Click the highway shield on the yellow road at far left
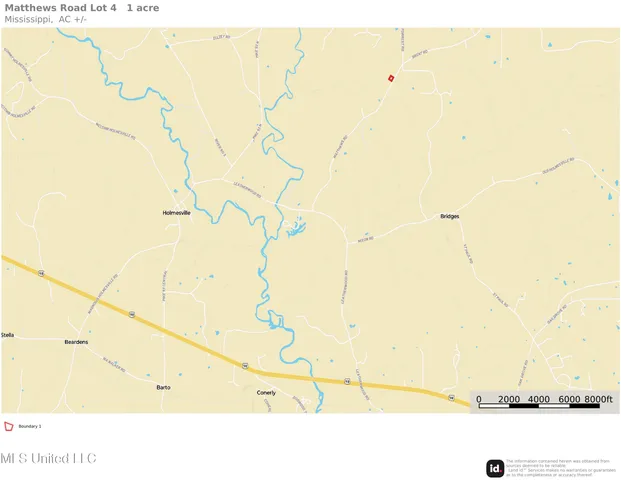621x480 pixels. pyautogui.click(x=40, y=271)
